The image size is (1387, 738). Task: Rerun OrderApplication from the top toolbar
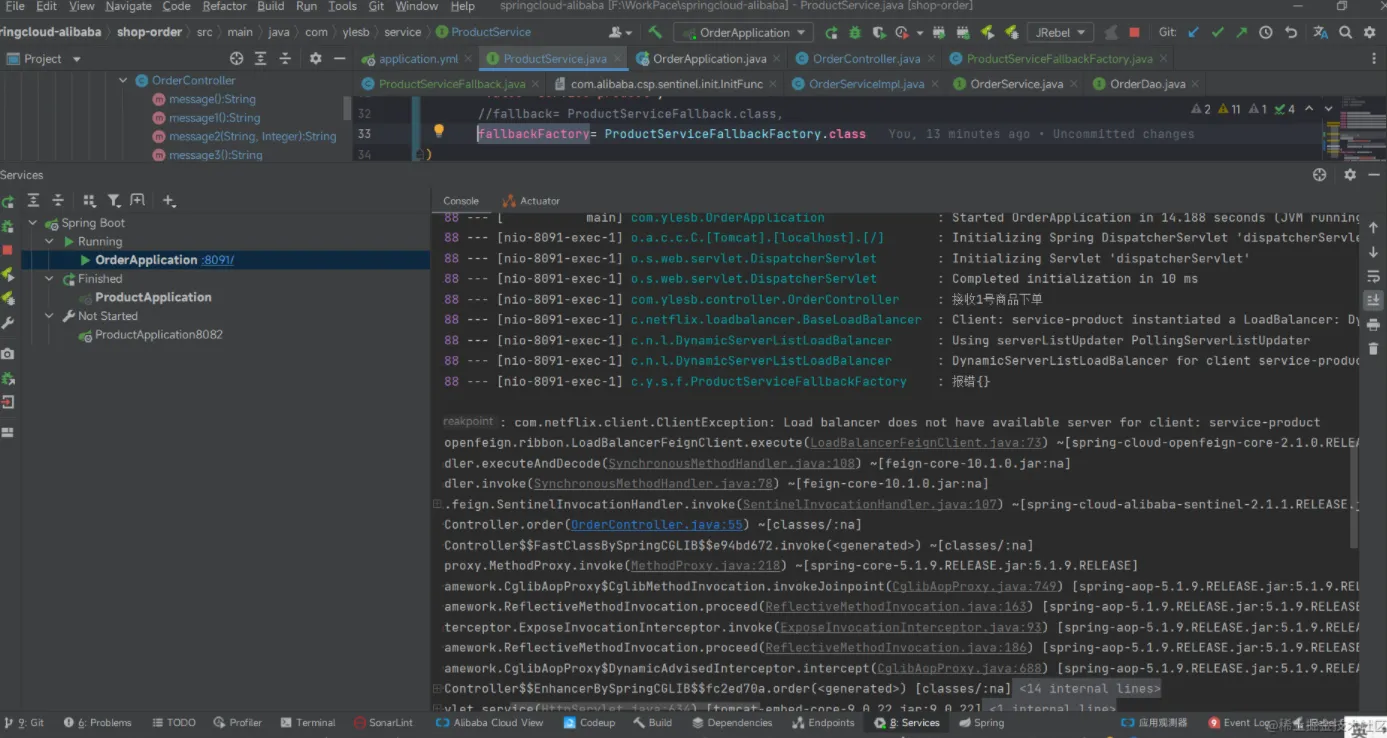[x=831, y=32]
